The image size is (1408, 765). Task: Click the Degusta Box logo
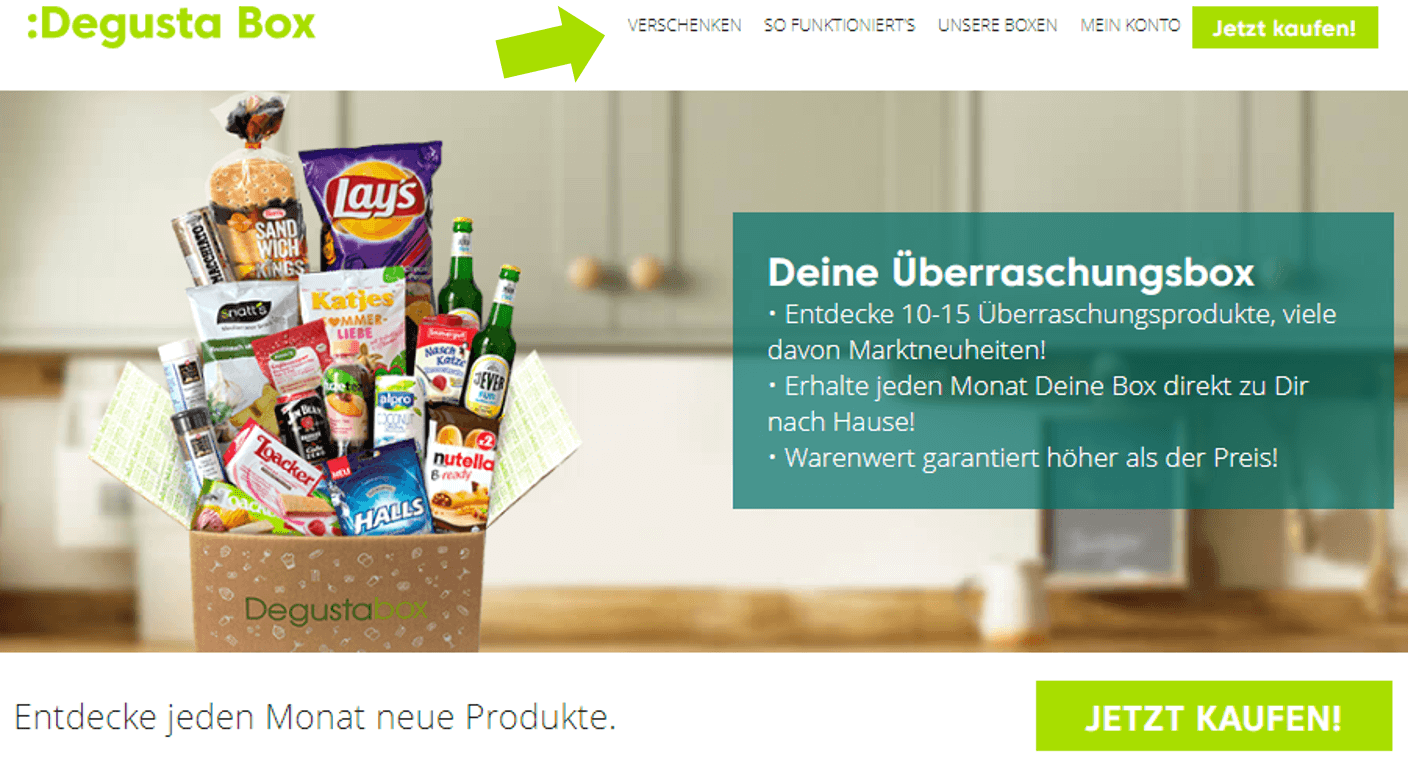coord(171,24)
